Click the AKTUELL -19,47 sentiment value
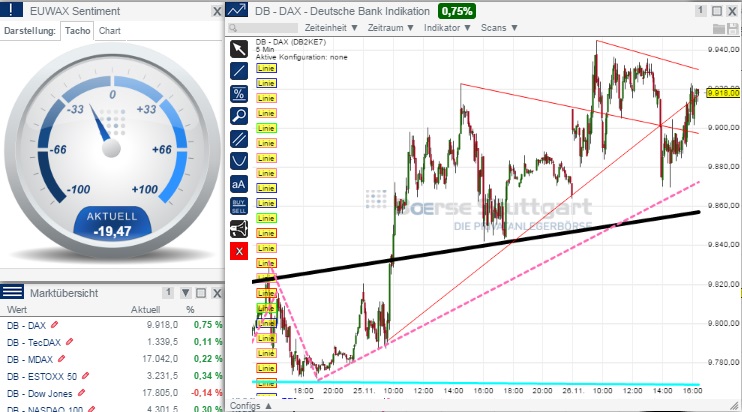Viewport: 742px width, 412px height. 112,224
